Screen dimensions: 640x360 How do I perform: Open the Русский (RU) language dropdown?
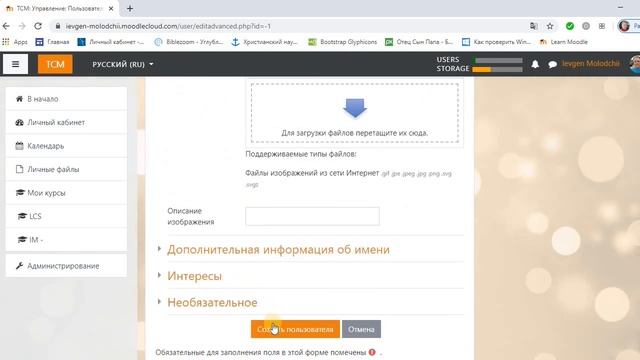pyautogui.click(x=122, y=64)
